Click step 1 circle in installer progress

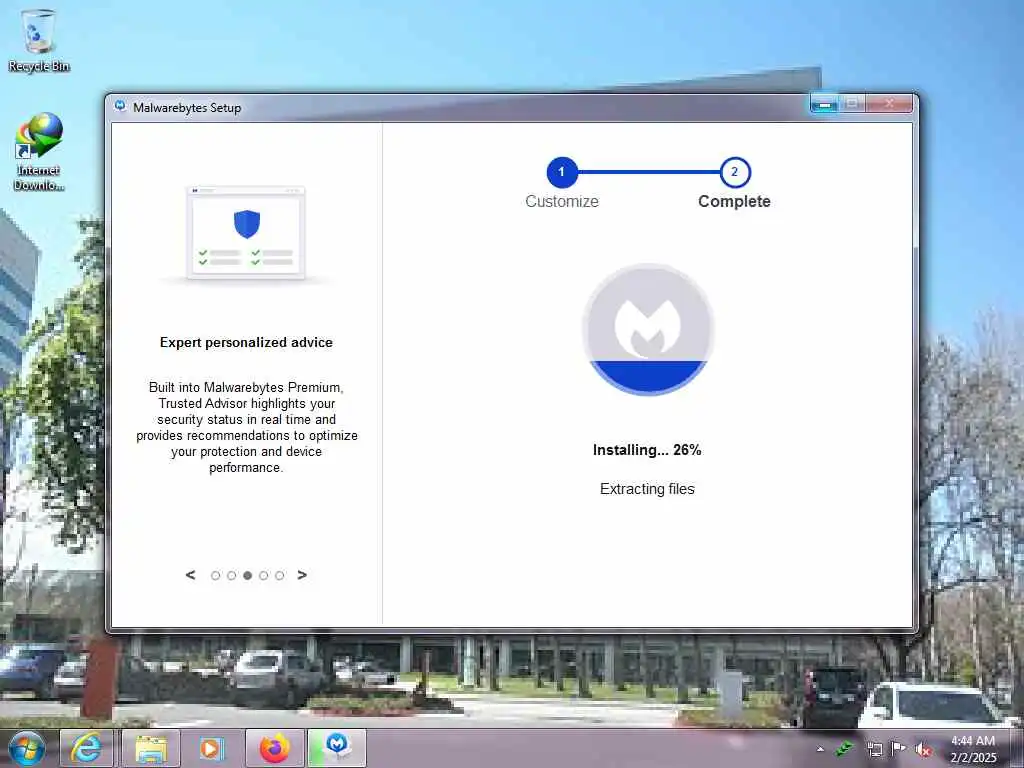(x=562, y=172)
